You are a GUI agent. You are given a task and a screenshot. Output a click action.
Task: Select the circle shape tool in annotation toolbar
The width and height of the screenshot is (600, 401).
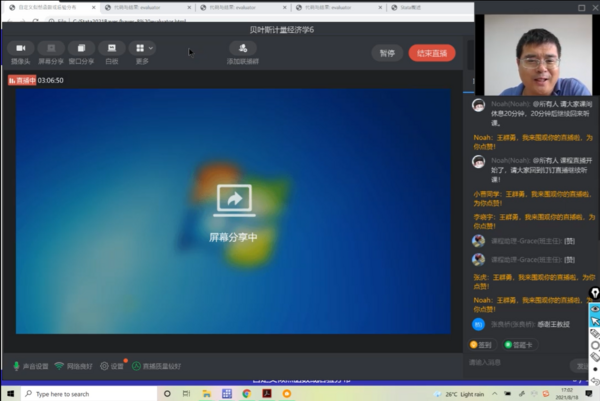(595, 346)
